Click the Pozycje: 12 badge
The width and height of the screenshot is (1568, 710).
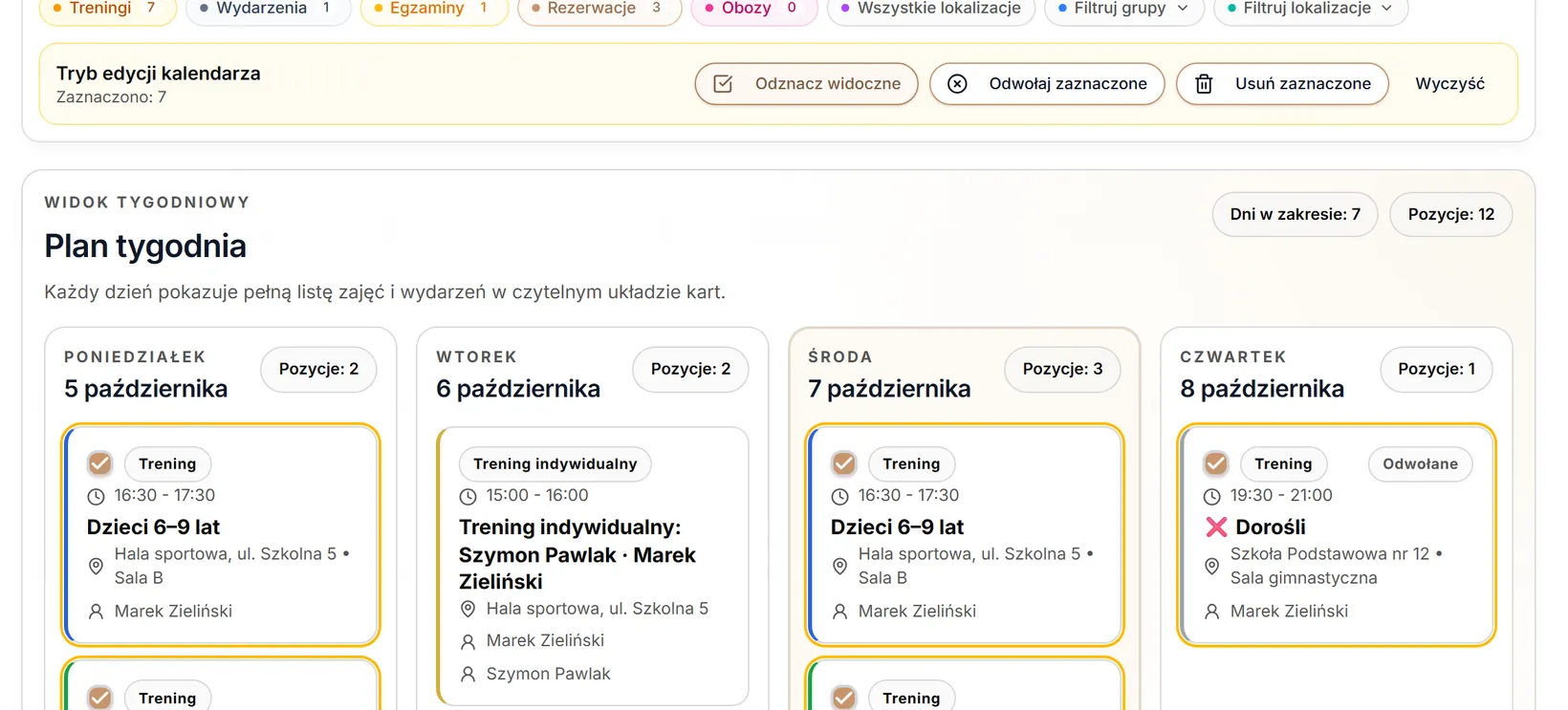pos(1451,214)
